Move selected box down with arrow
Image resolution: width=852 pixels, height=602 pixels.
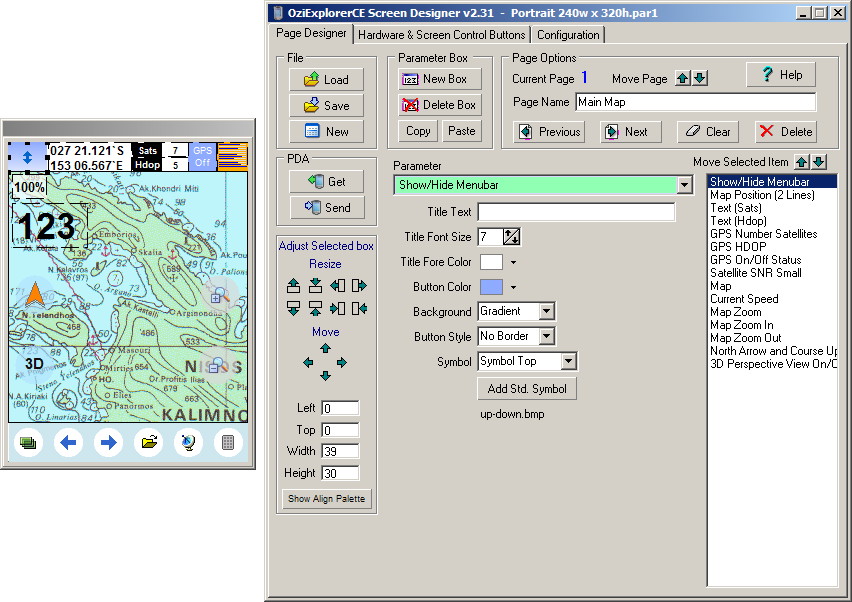pyautogui.click(x=325, y=376)
